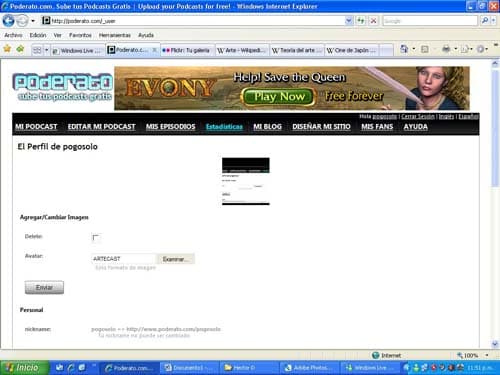Image resolution: width=500 pixels, height=375 pixels.
Task: Open the Herramientas menu
Action: click(x=115, y=35)
